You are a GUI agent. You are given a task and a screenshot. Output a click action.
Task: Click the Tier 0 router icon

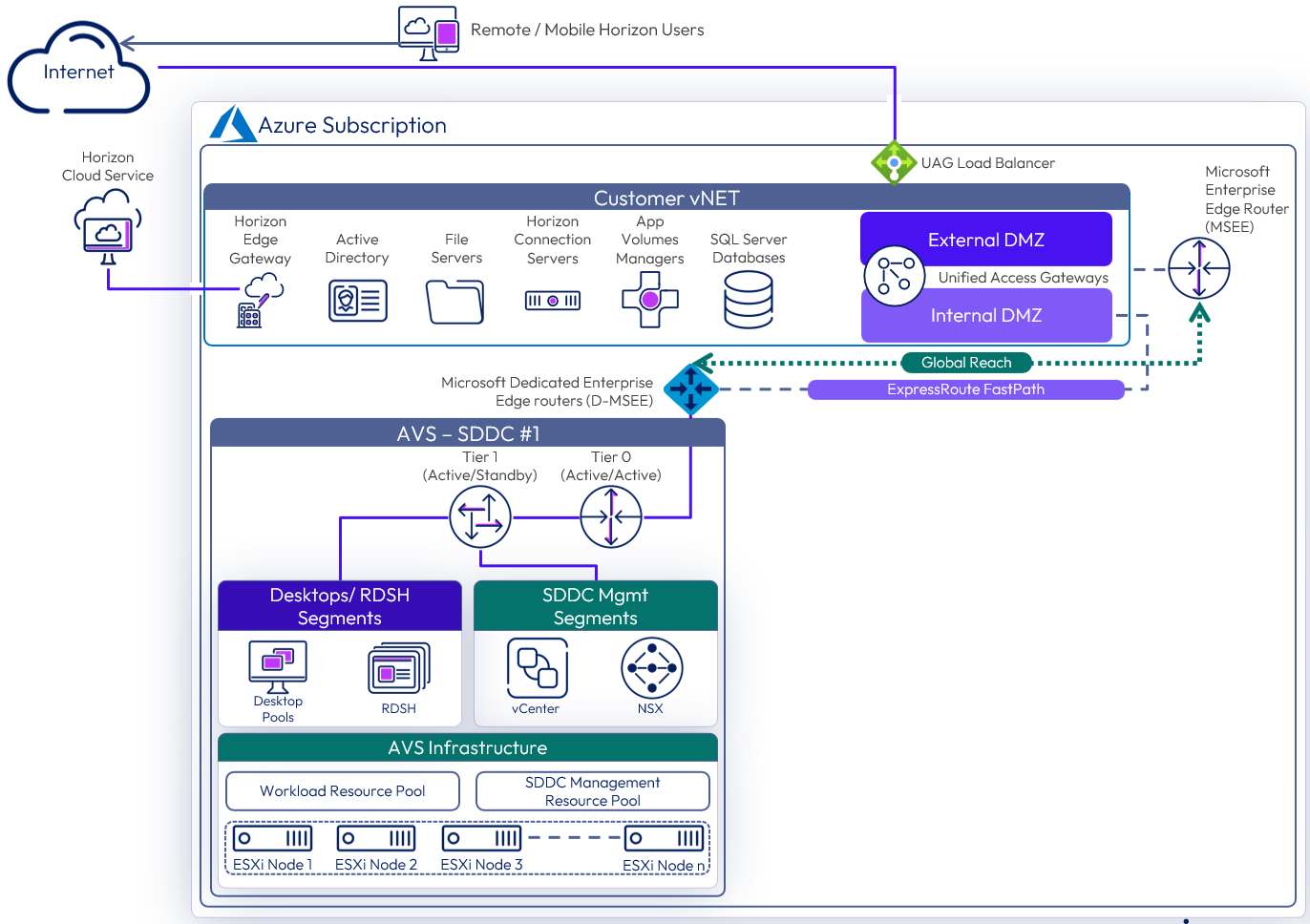(611, 517)
